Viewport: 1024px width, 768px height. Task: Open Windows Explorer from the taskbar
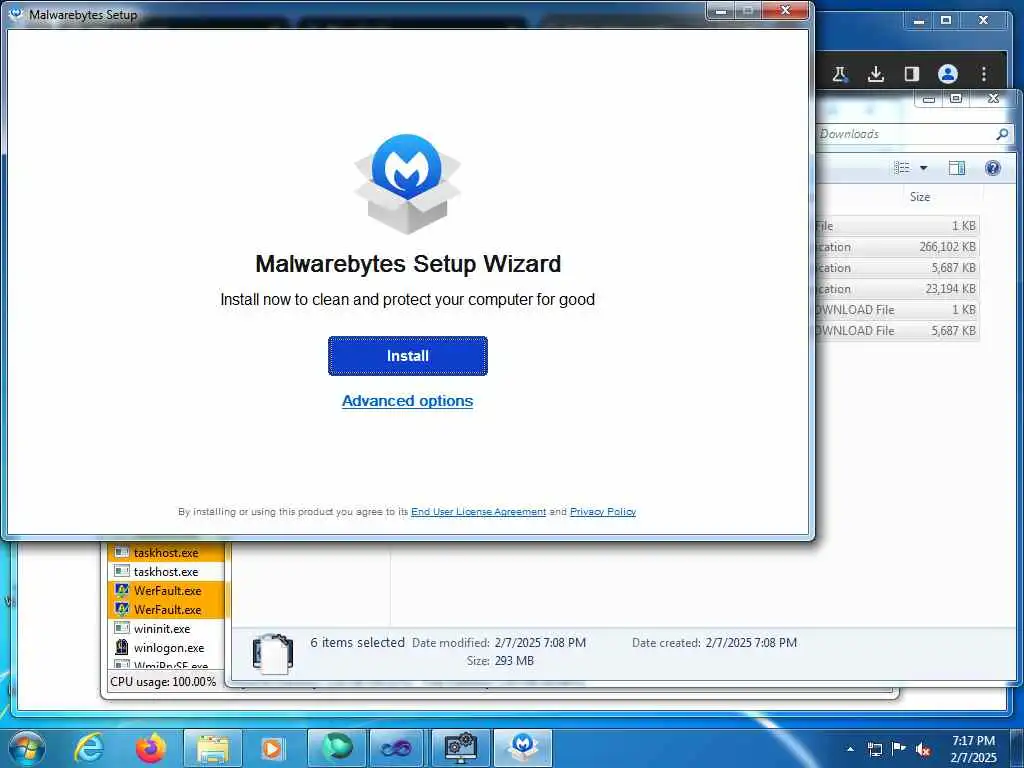[x=213, y=748]
